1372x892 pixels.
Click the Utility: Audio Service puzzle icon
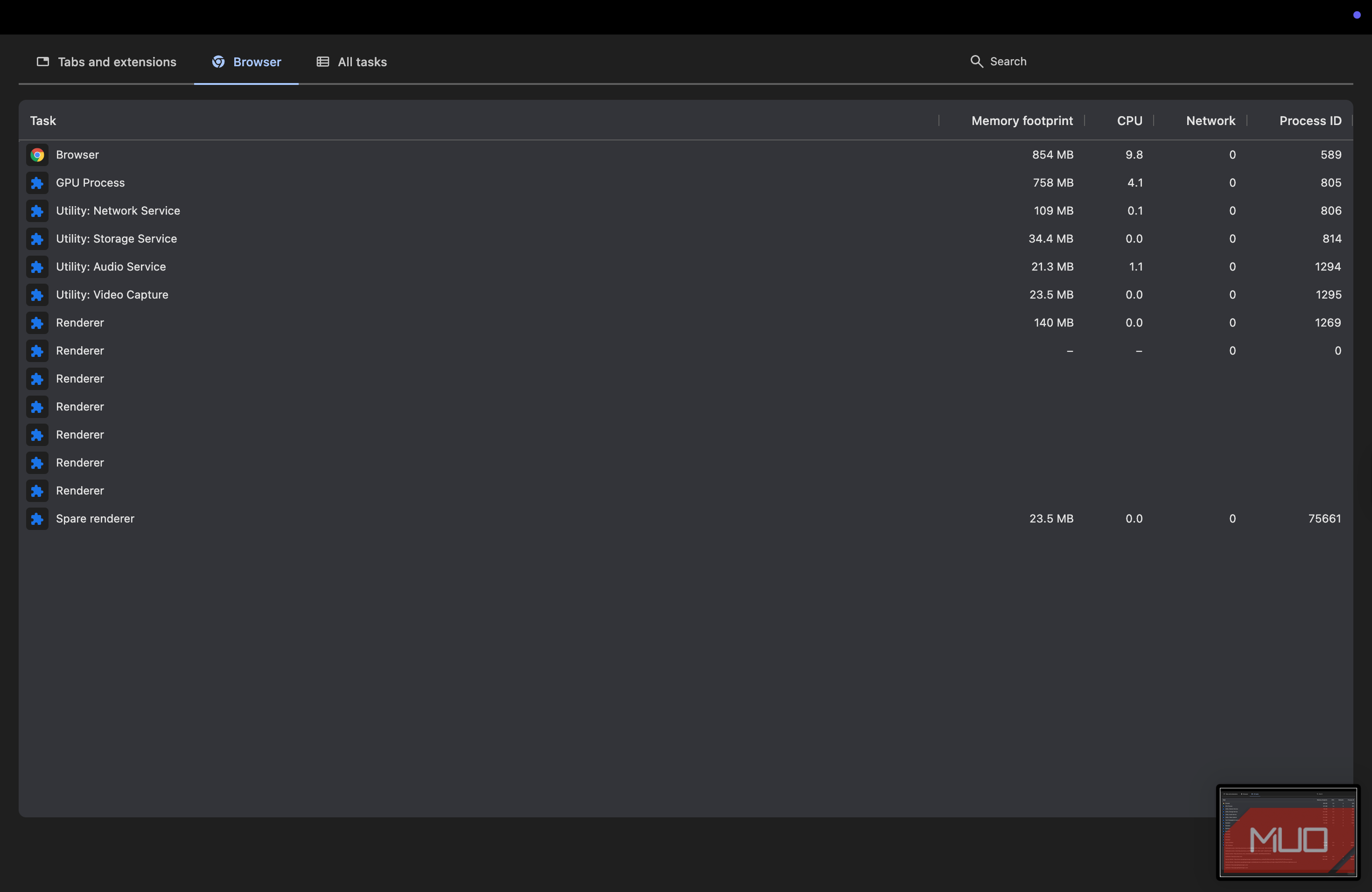tap(37, 267)
